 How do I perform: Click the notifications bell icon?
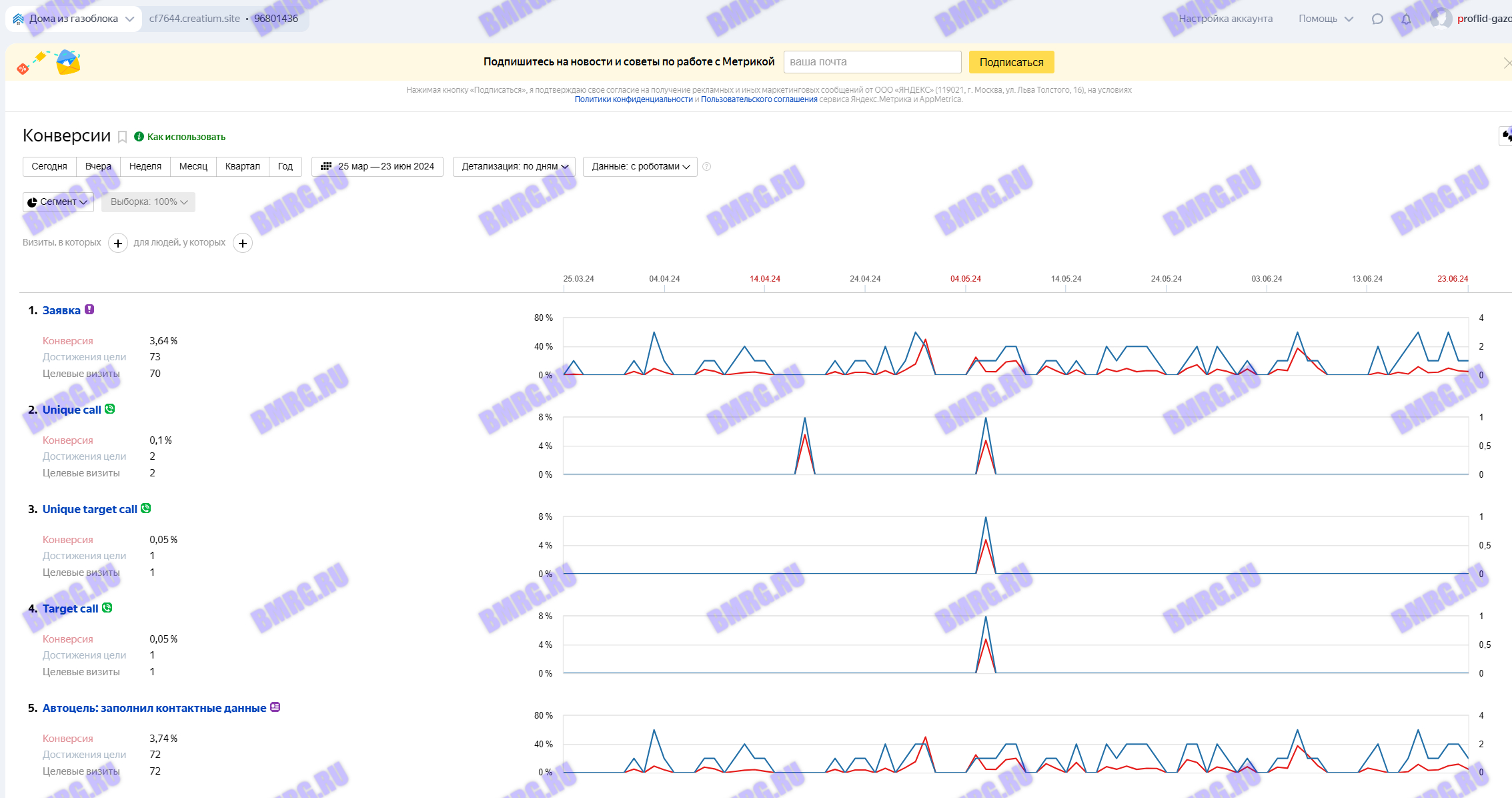coord(1406,19)
